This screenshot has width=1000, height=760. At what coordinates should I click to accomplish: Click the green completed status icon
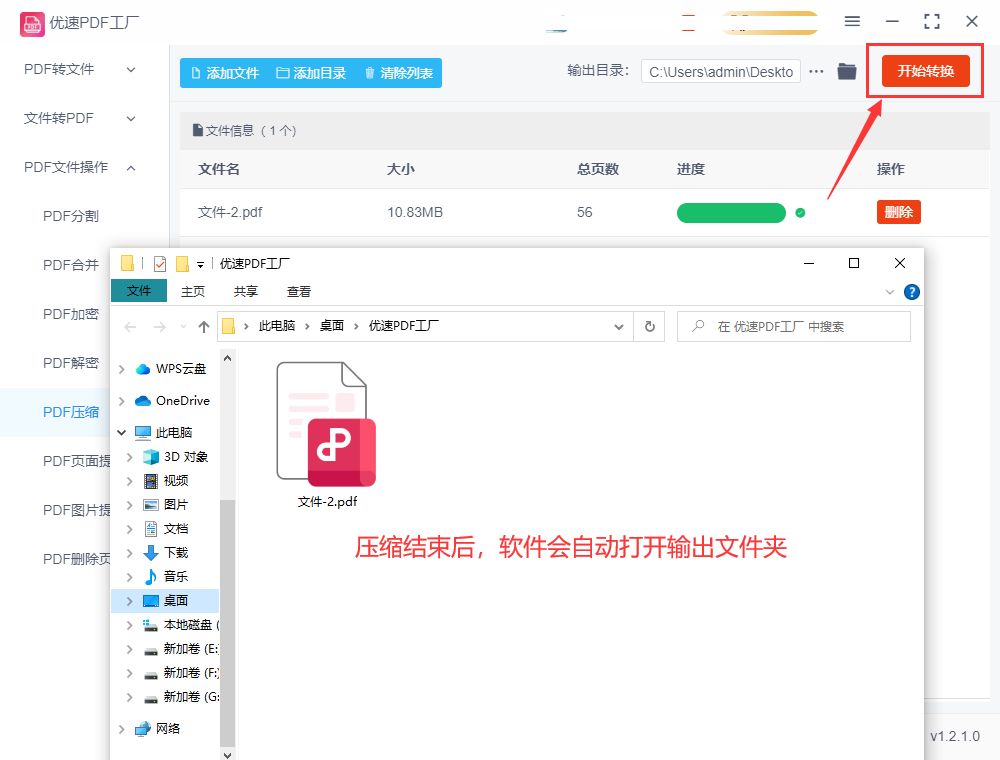tap(800, 213)
